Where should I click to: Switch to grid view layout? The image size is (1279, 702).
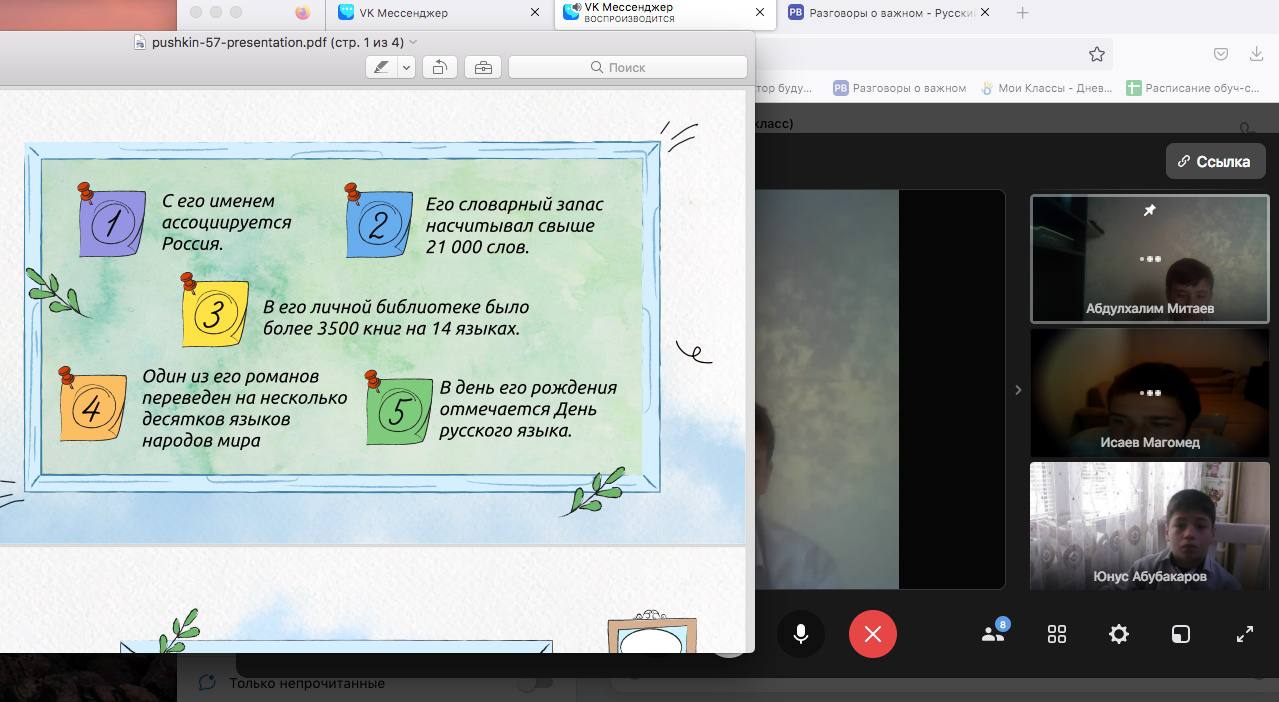pyautogui.click(x=1057, y=634)
